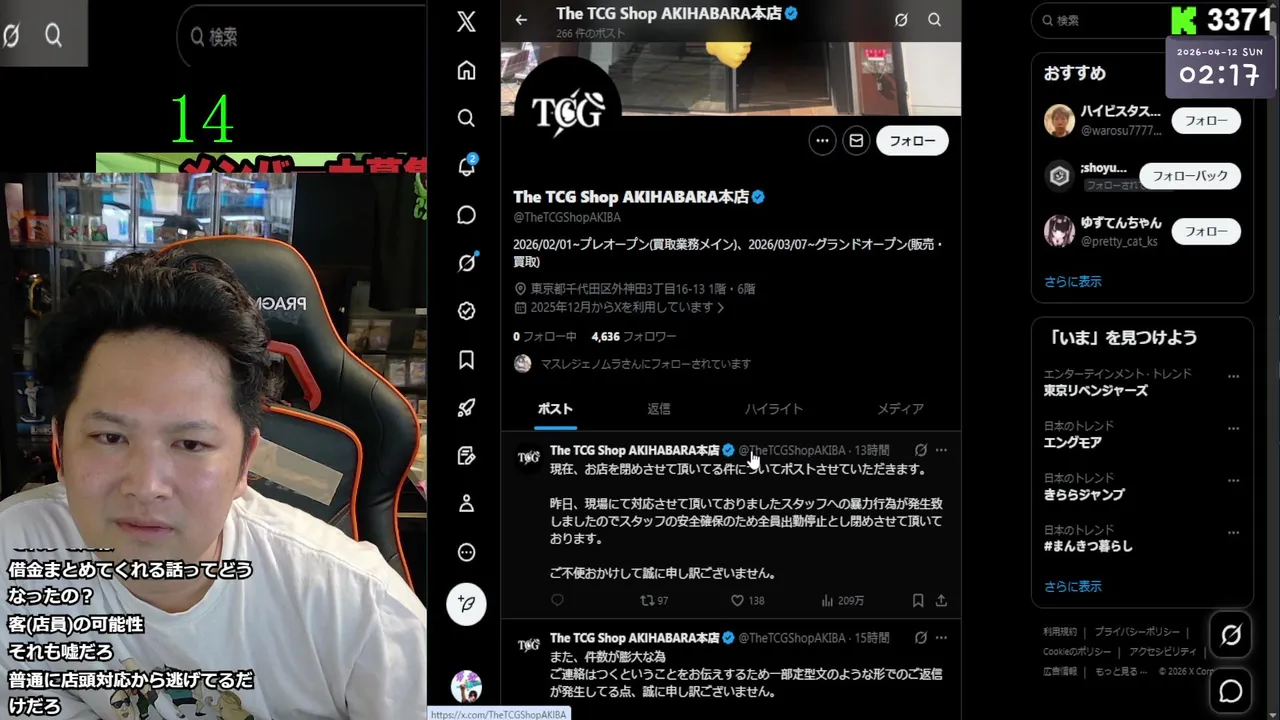The image size is (1280, 720).
Task: Open the Explore search icon in sidebar
Action: [x=466, y=118]
